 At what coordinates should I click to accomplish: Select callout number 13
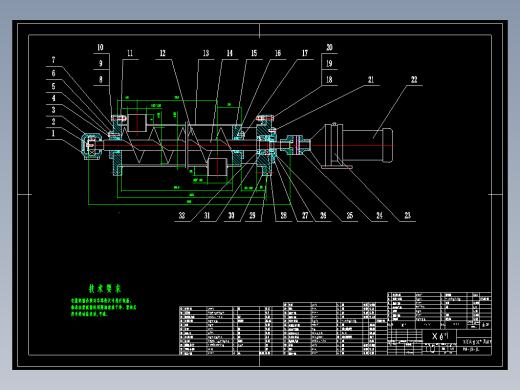(x=206, y=53)
